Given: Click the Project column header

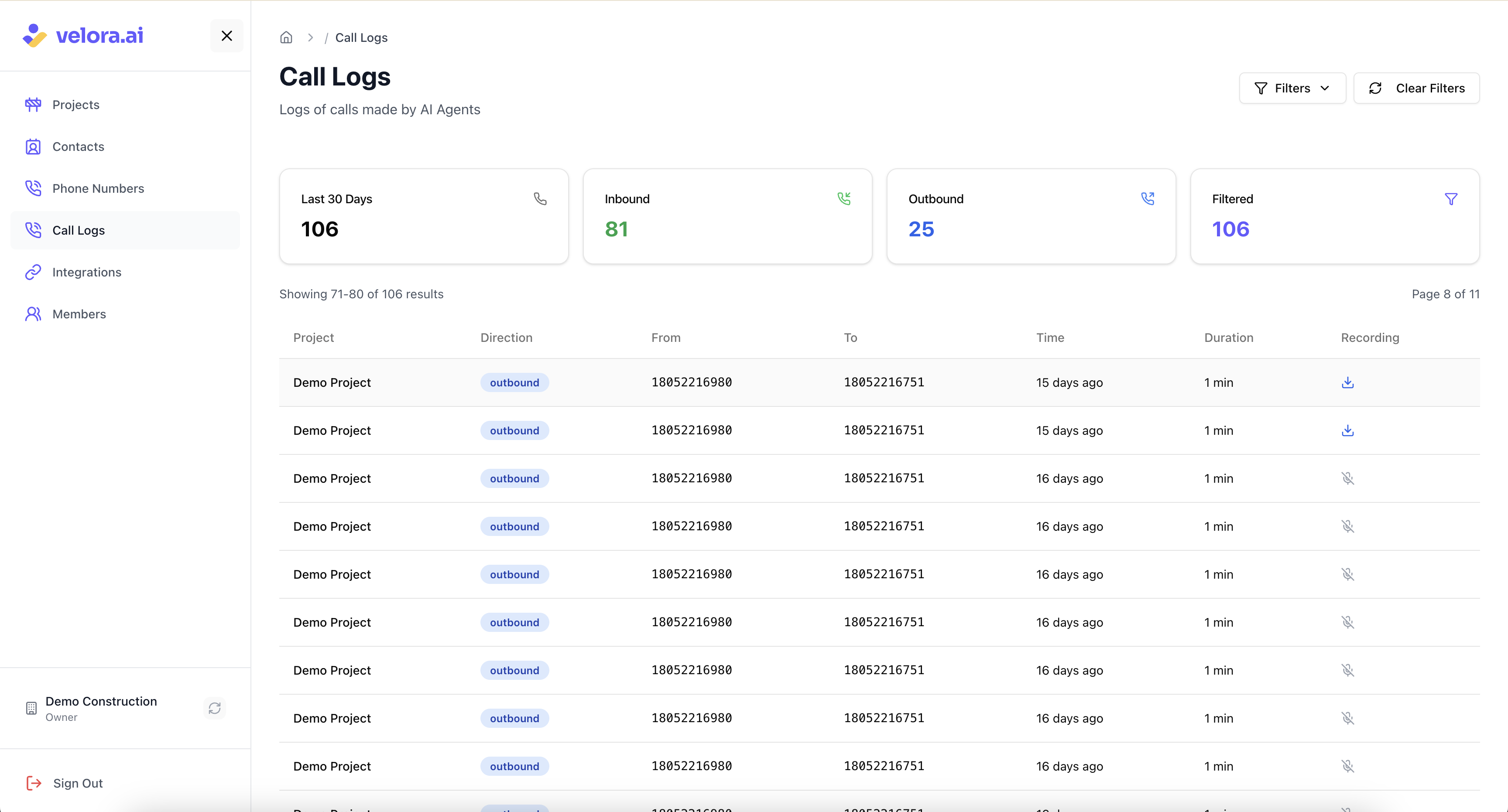Looking at the screenshot, I should click(x=313, y=338).
